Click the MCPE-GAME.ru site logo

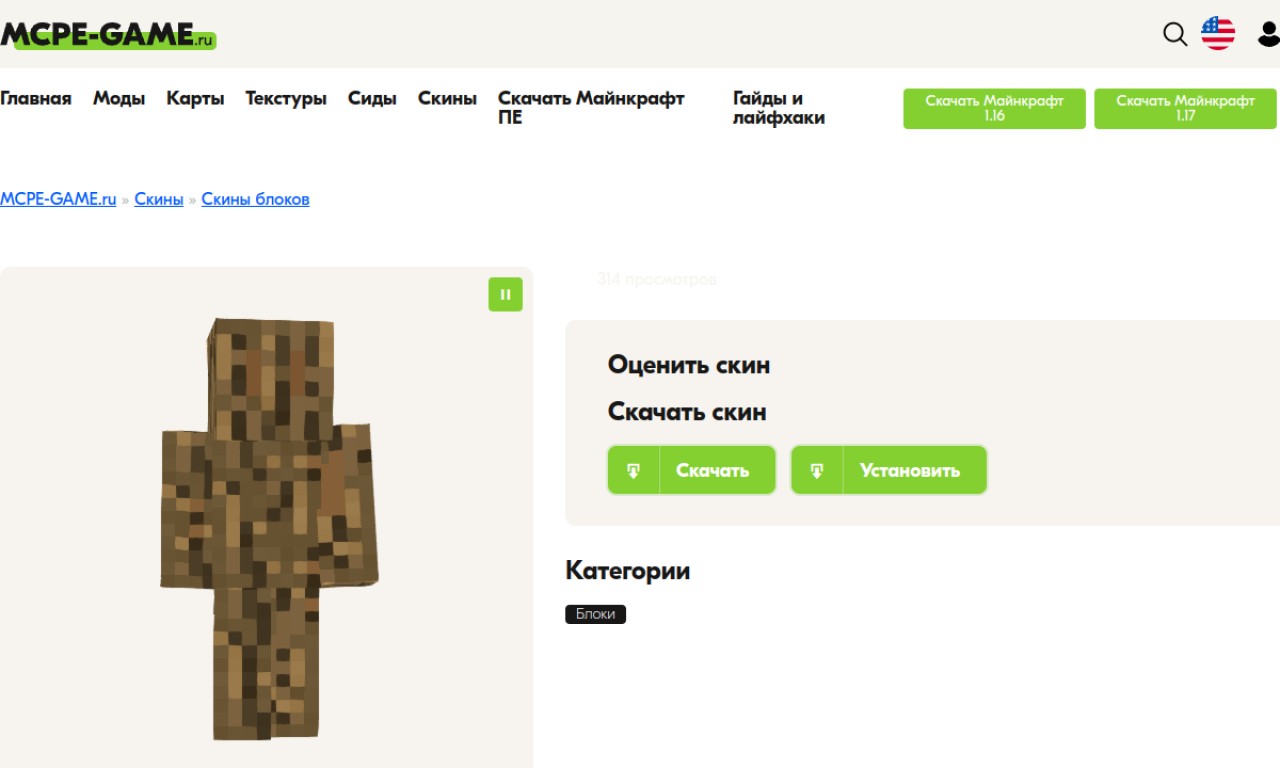[108, 35]
